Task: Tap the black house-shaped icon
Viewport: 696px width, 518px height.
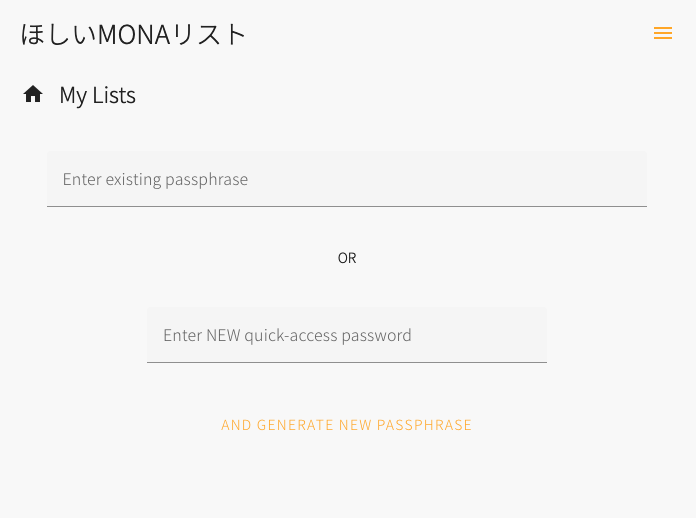Action: [x=33, y=94]
